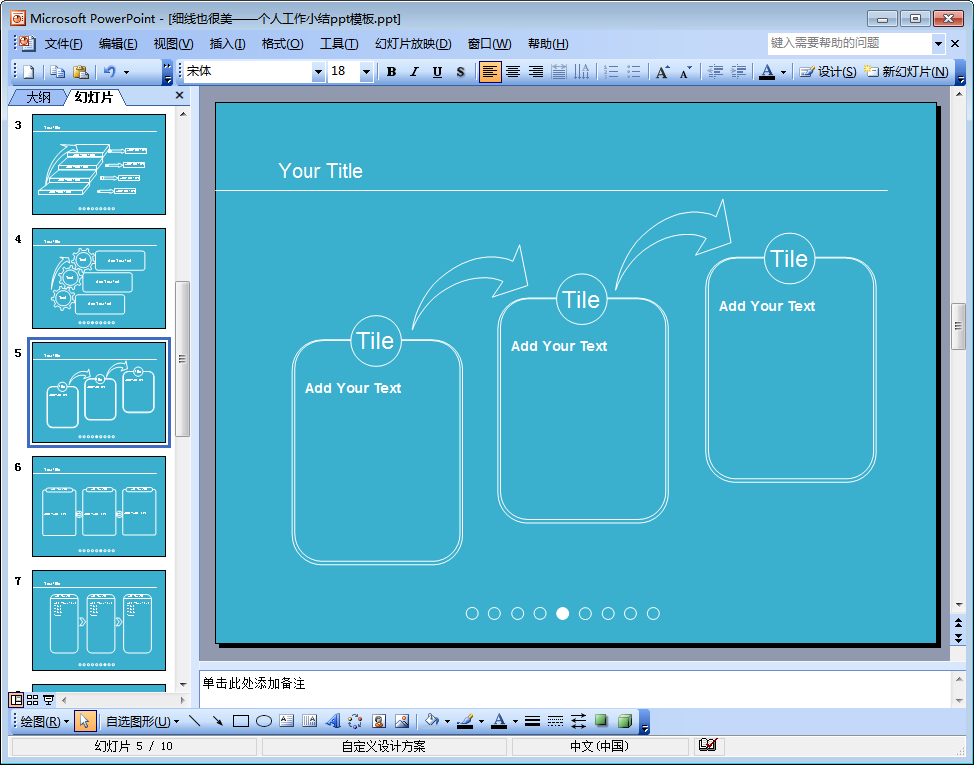Click the 设计(S) design button
974x765 pixels.
point(828,72)
